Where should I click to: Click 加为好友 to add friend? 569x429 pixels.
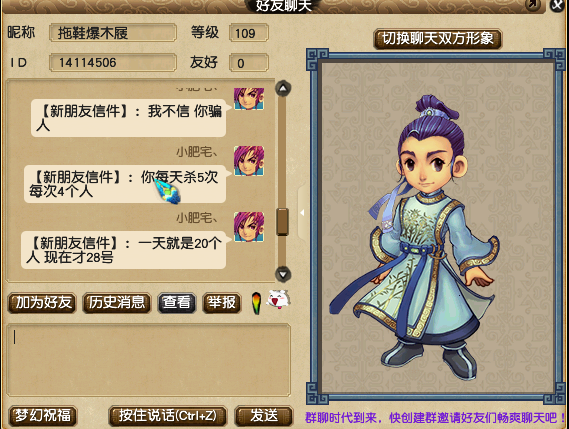tap(42, 303)
